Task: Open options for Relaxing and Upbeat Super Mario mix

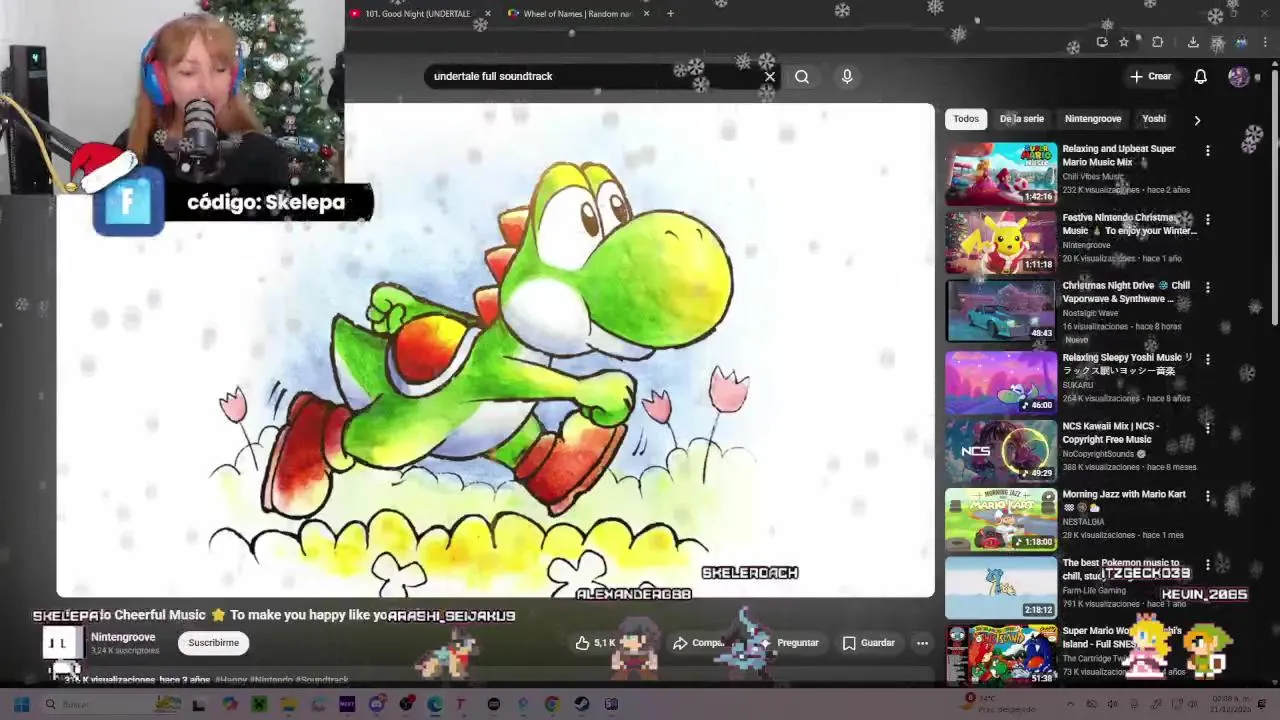Action: pyautogui.click(x=1207, y=151)
